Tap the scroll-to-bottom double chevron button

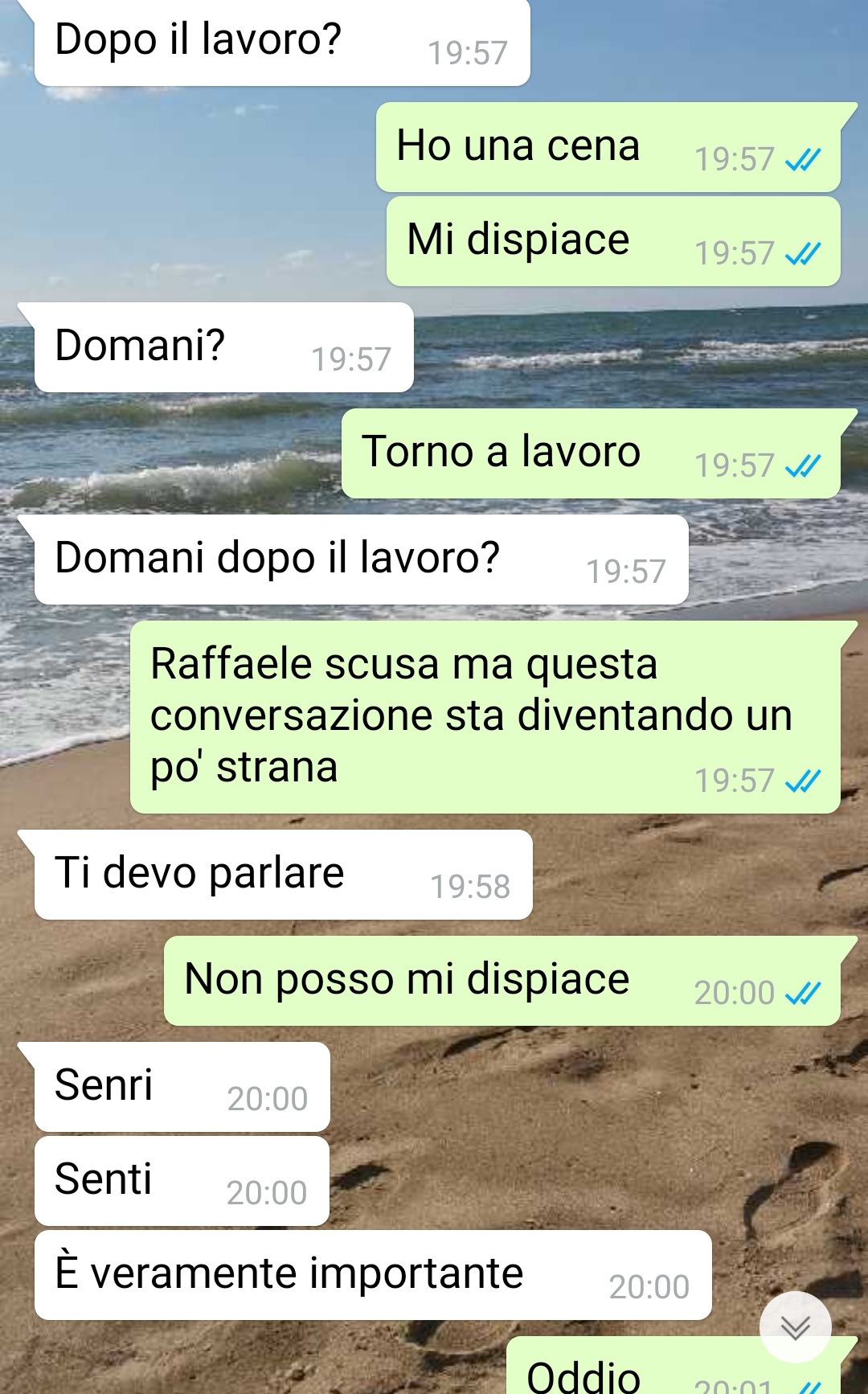point(795,1327)
